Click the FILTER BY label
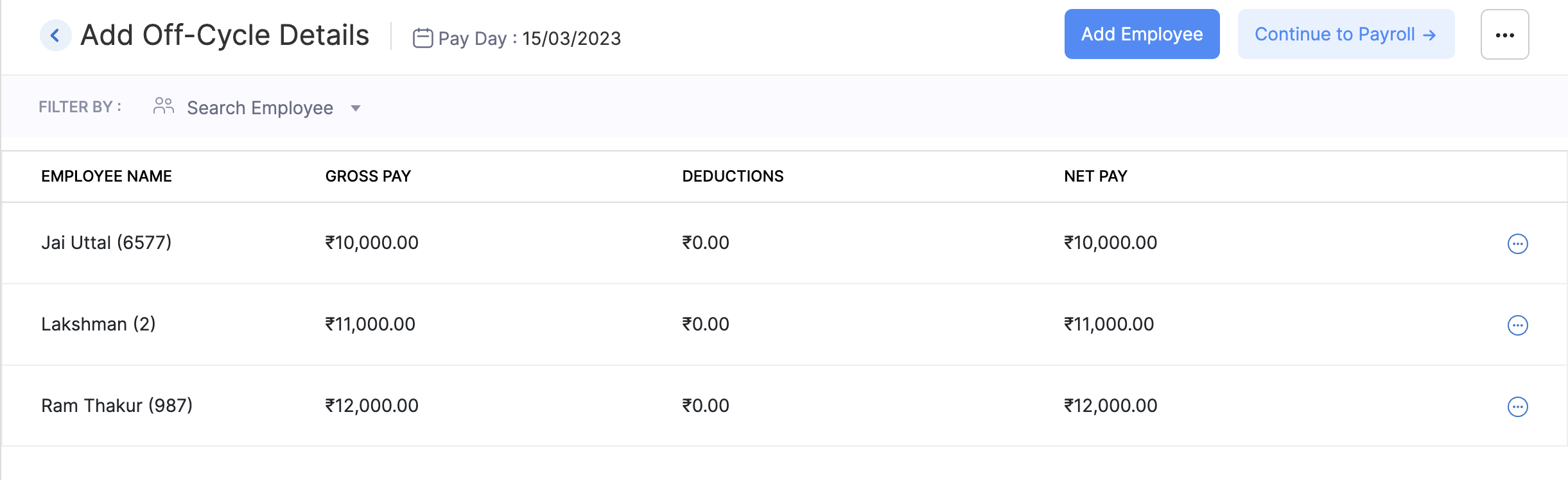The width and height of the screenshot is (1568, 480). 80,107
